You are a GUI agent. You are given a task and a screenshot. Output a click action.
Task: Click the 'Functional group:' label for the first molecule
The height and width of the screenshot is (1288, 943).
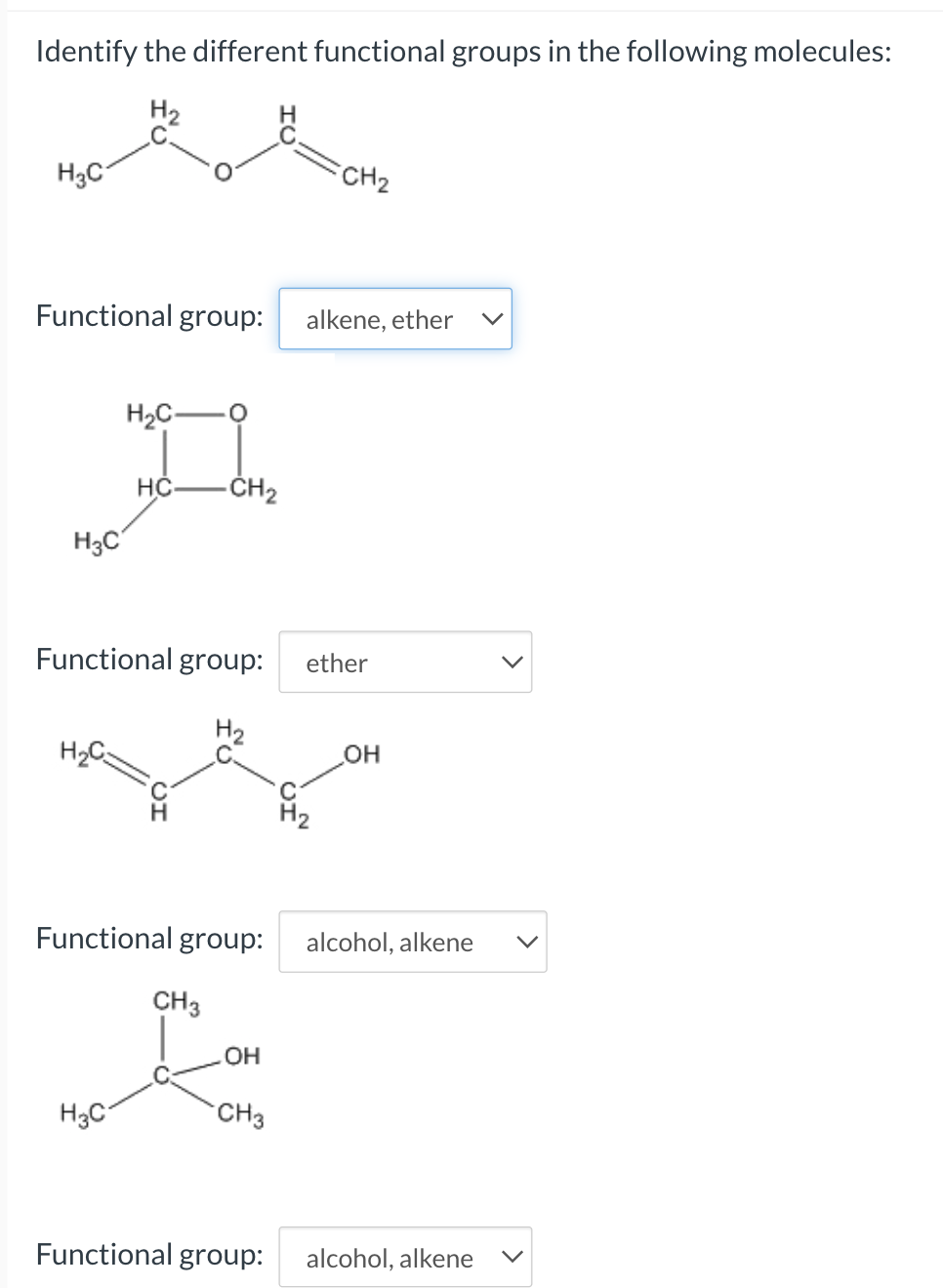[148, 315]
